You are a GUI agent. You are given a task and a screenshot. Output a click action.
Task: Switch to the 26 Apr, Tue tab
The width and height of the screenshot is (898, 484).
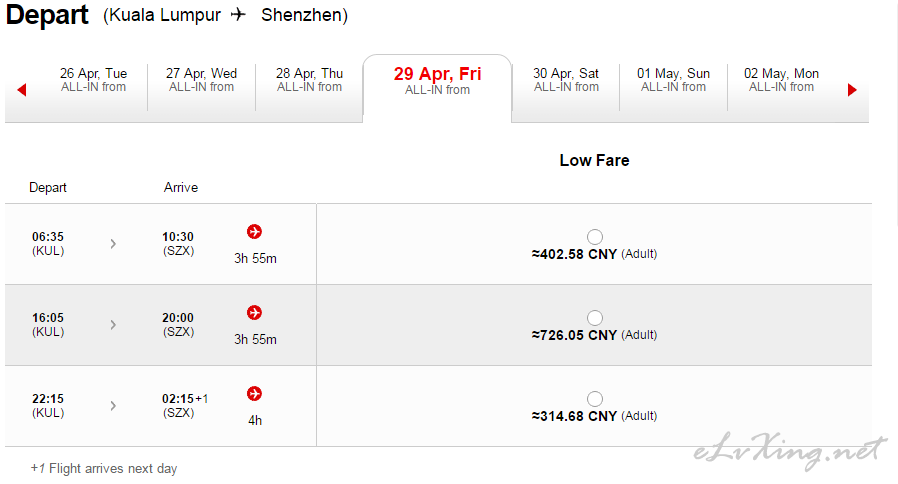(93, 80)
